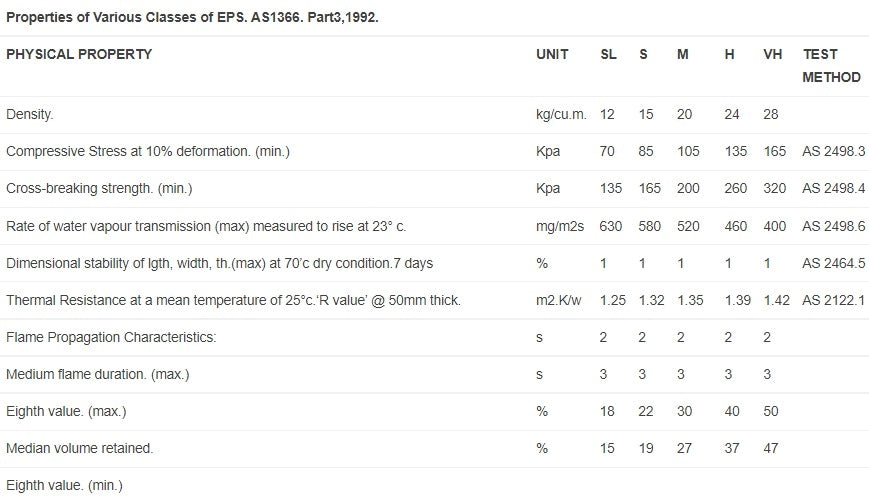Image resolution: width=869 pixels, height=502 pixels.
Task: Select the AS 2498.3 test method cell
Action: click(x=833, y=152)
